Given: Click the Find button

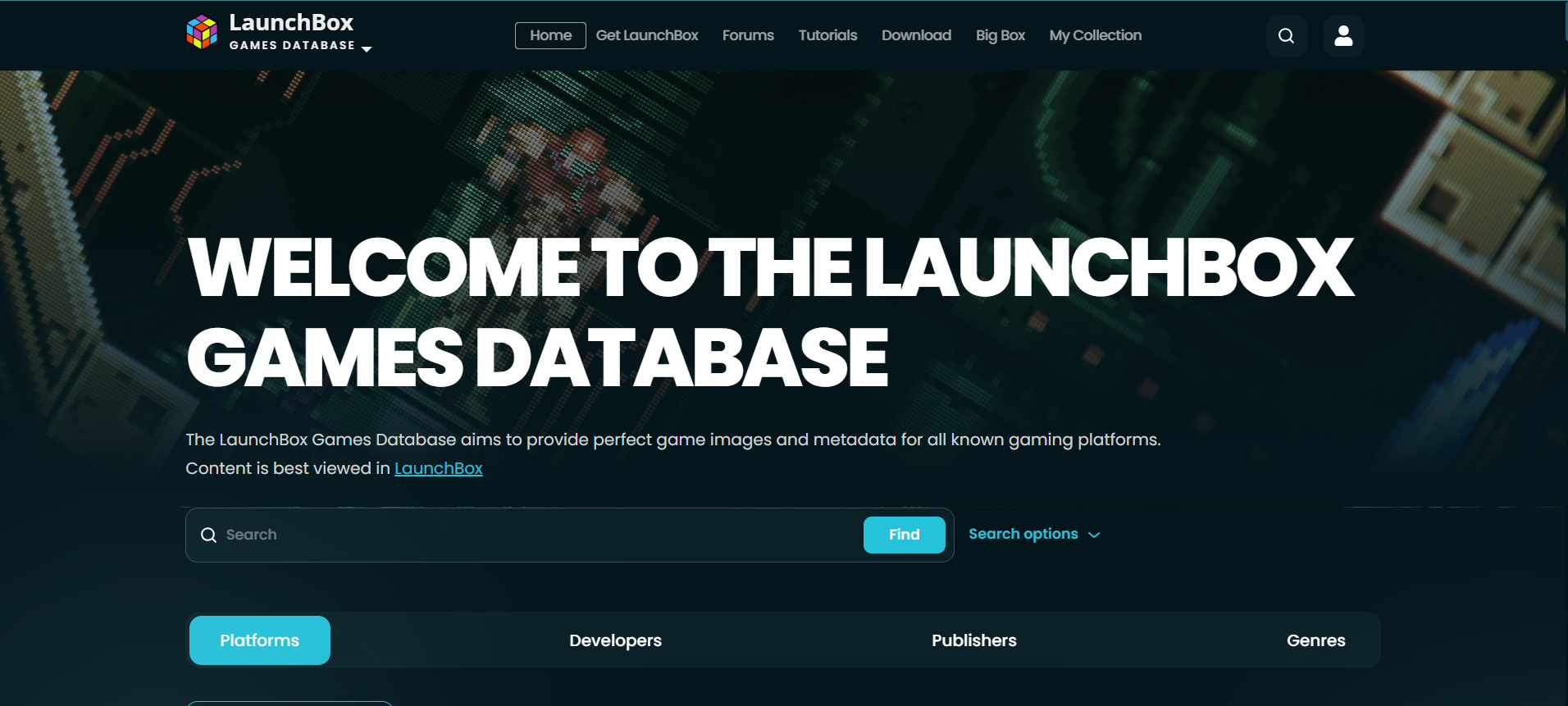Looking at the screenshot, I should tap(905, 535).
